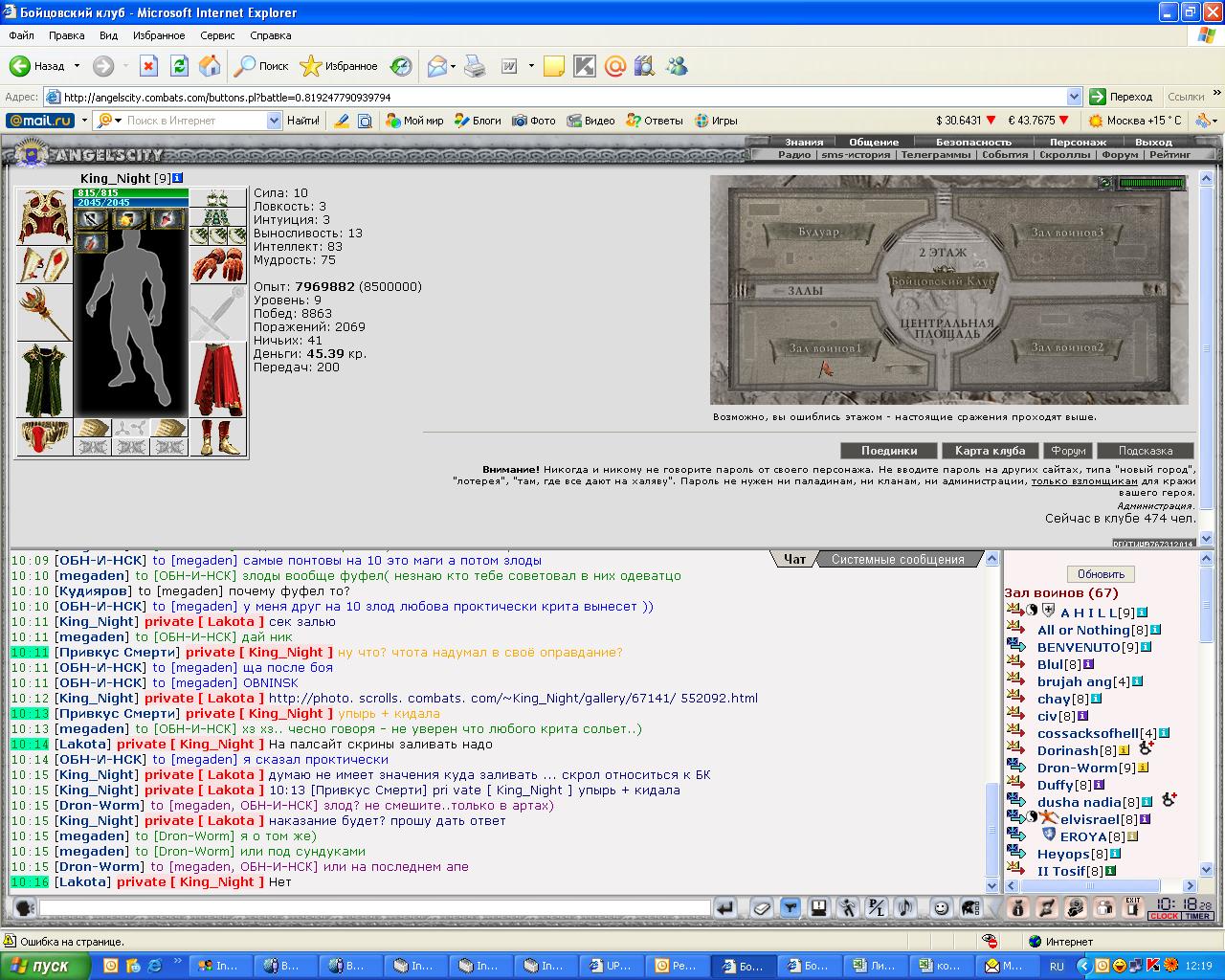Image resolution: width=1225 pixels, height=980 pixels.
Task: Expand the hidden quick launch icons chevron
Action: [178, 960]
